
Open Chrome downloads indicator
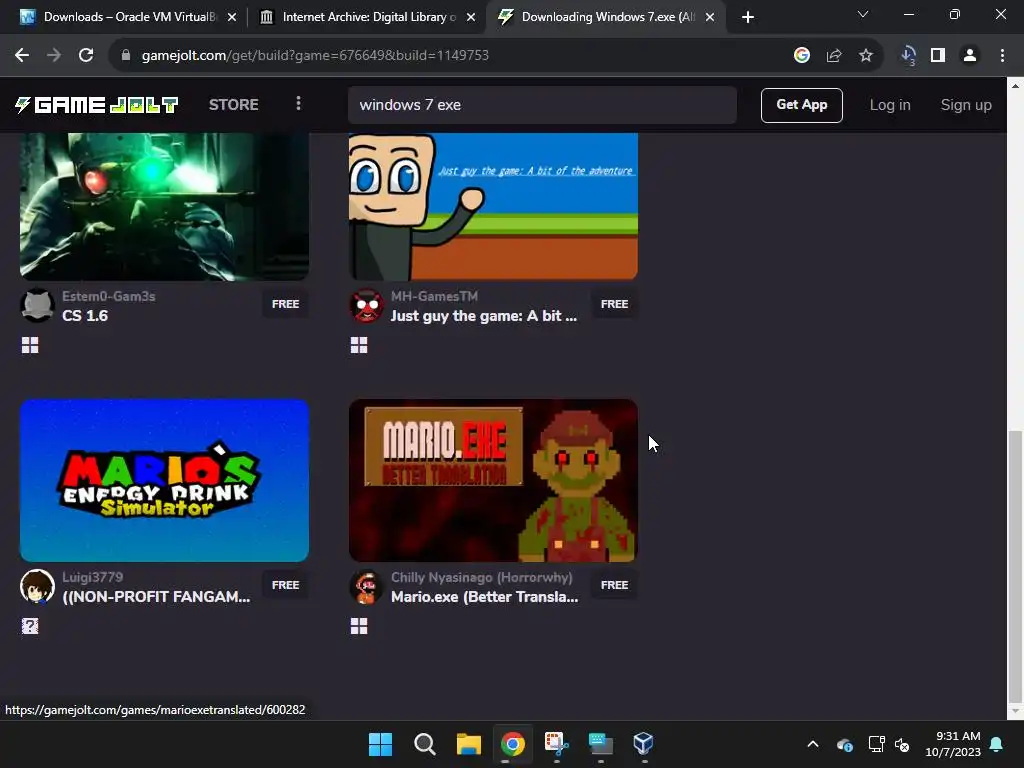coord(908,56)
